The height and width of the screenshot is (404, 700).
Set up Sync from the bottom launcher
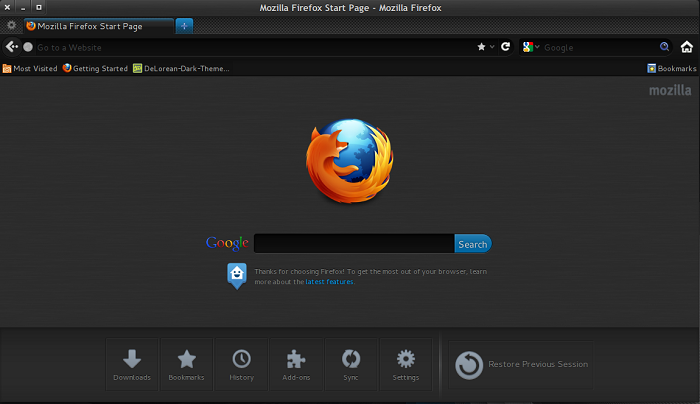[351, 364]
